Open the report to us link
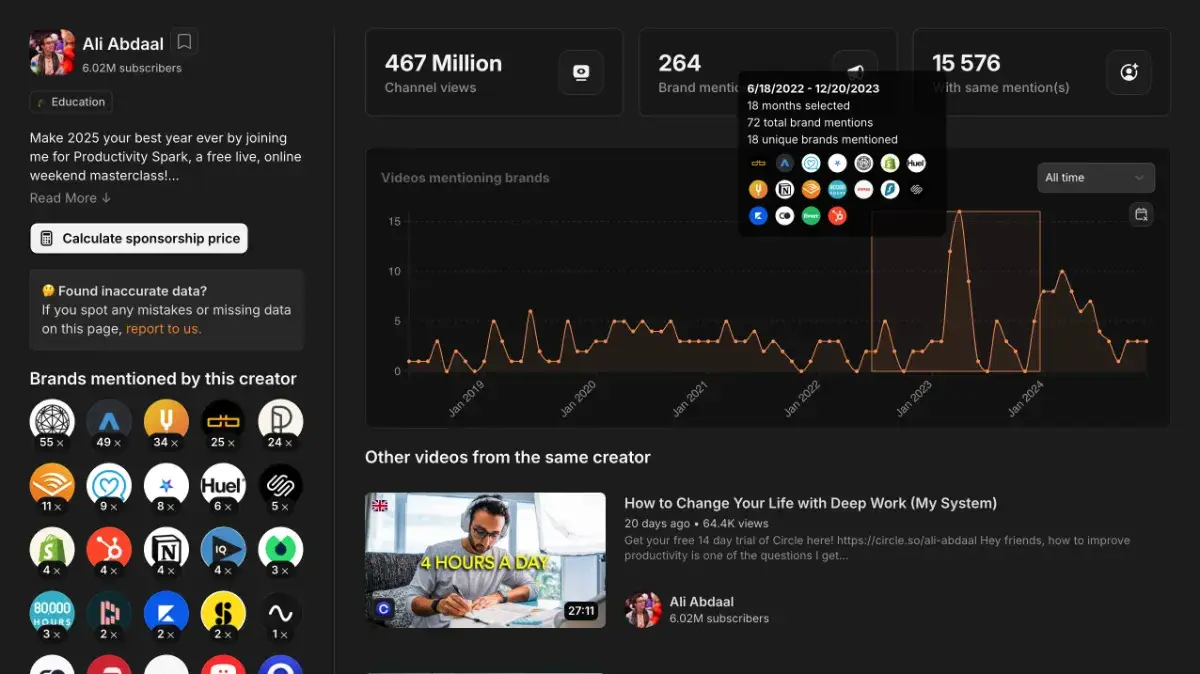 coord(162,329)
